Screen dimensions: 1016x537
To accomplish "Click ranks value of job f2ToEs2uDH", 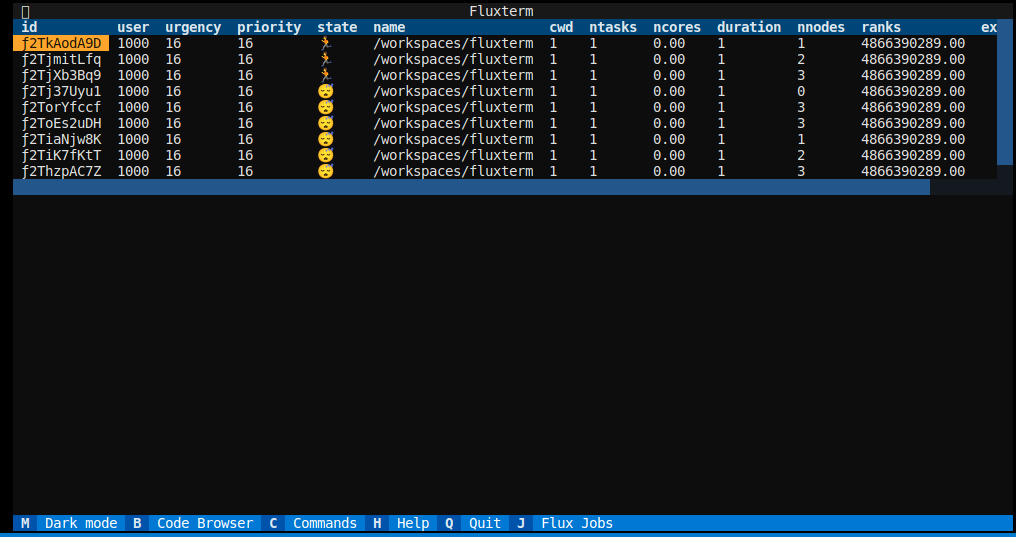I will click(x=913, y=123).
